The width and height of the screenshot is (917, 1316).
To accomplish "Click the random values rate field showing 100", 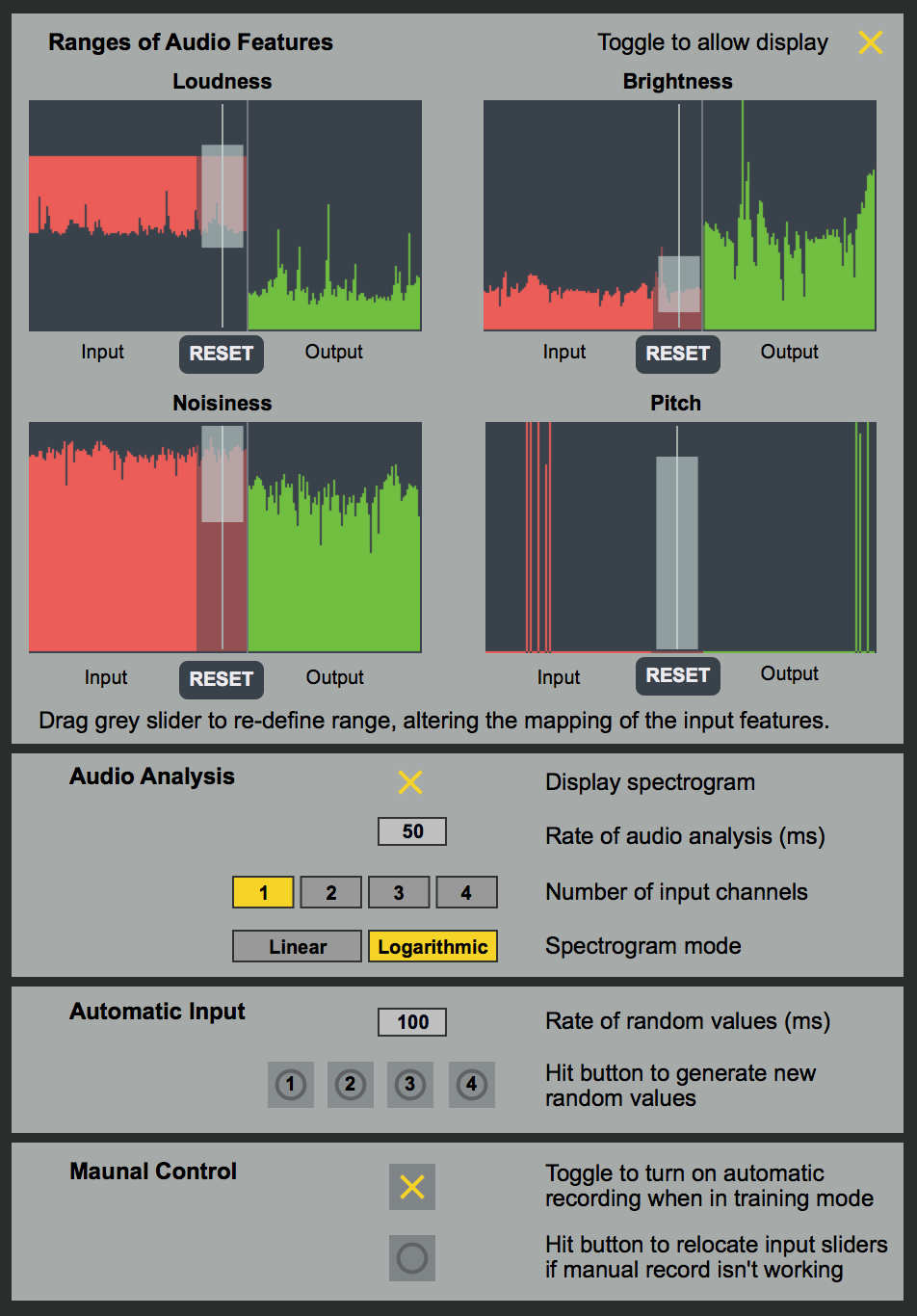I will tap(412, 1022).
